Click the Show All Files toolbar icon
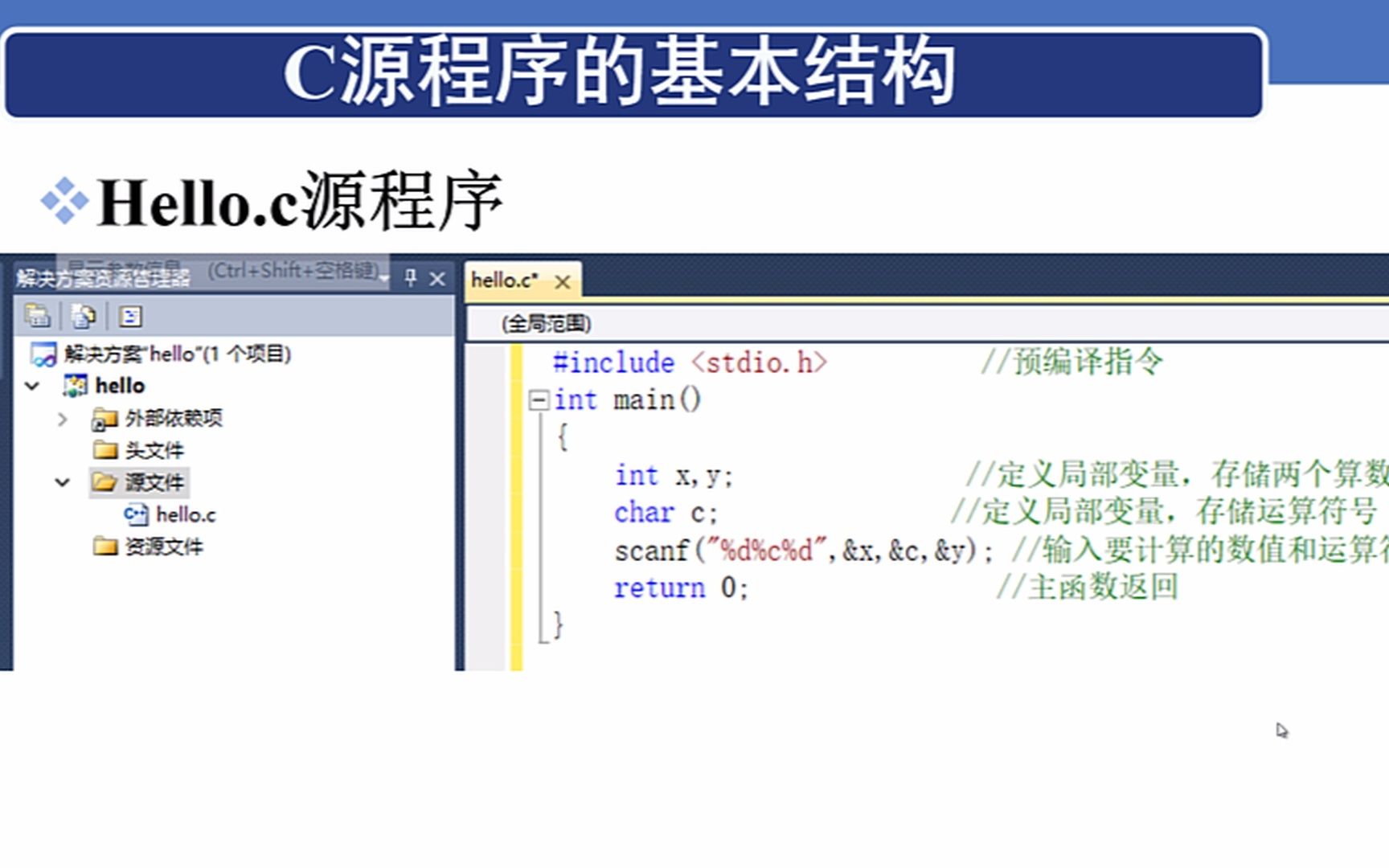The width and height of the screenshot is (1389, 868). point(83,316)
